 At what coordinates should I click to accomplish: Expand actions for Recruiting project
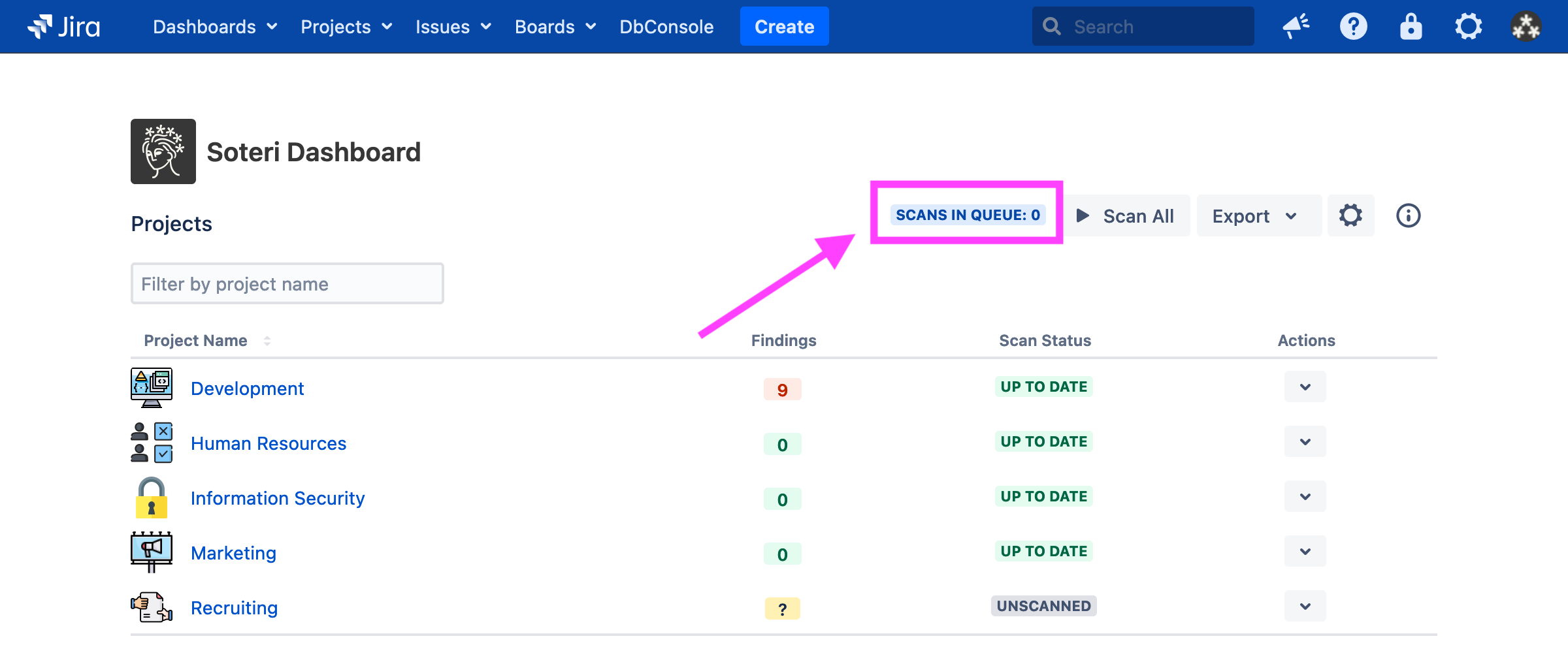click(1305, 607)
